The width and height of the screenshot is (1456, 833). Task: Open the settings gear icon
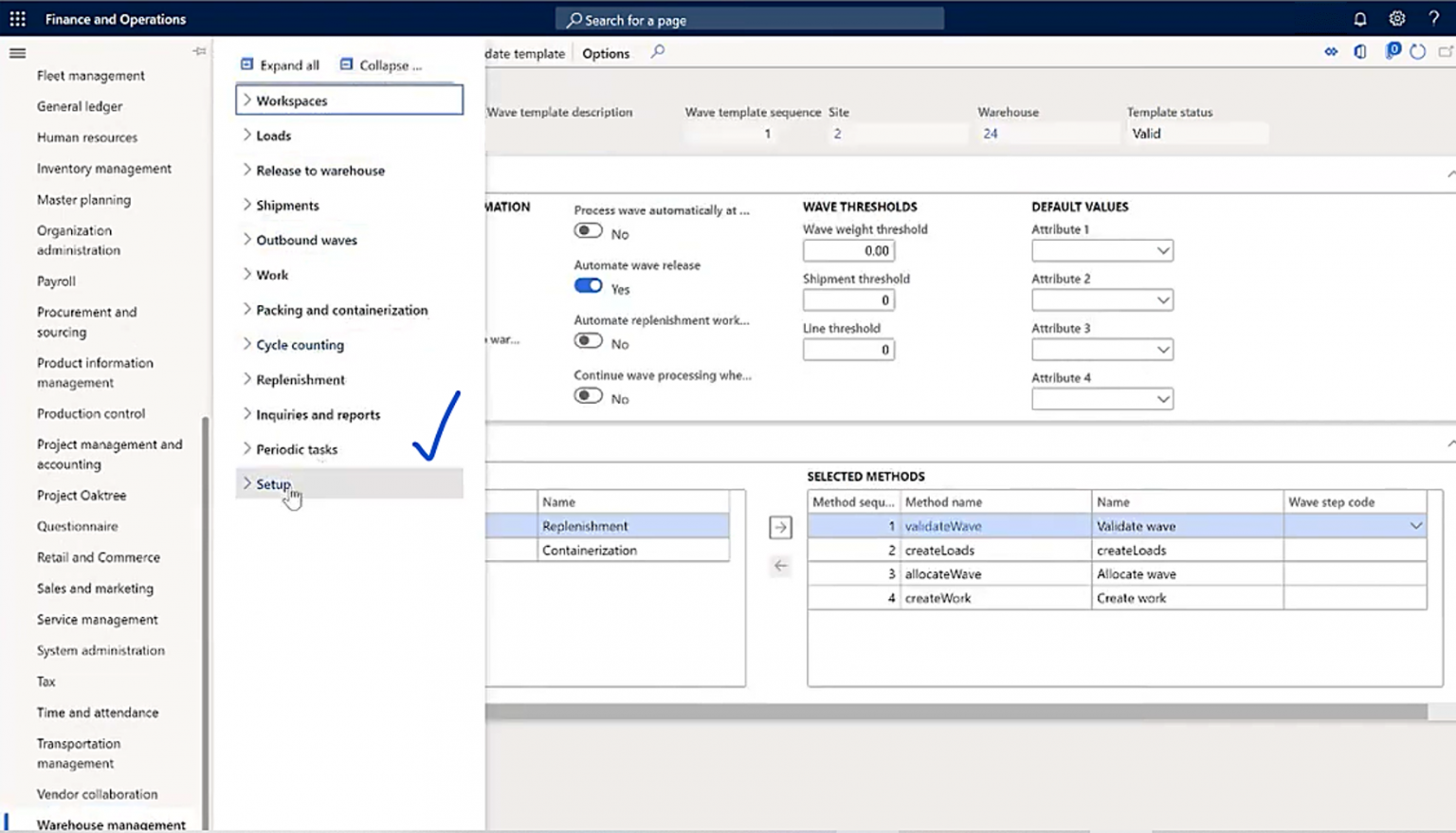1396,19
